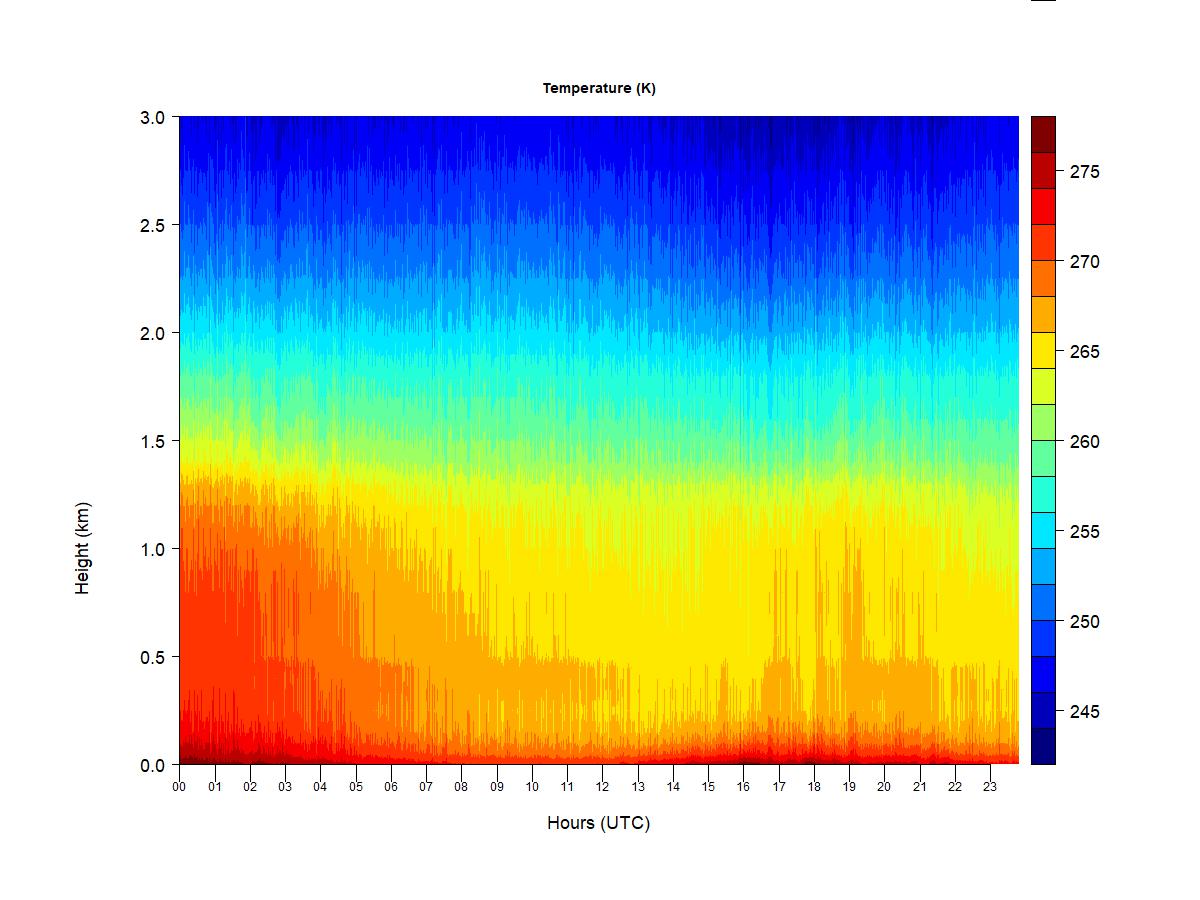Click the hour 03 tick label
Viewport: 1200px width, 900px height.
click(285, 786)
